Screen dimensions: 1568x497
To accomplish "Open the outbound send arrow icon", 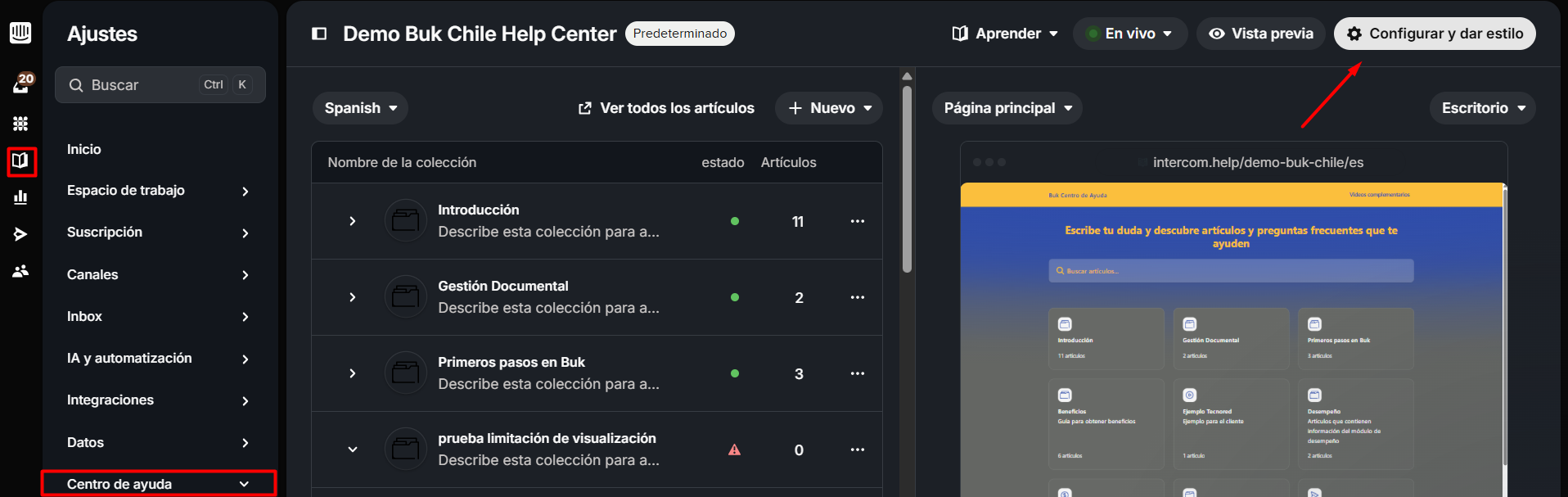I will pos(20,234).
